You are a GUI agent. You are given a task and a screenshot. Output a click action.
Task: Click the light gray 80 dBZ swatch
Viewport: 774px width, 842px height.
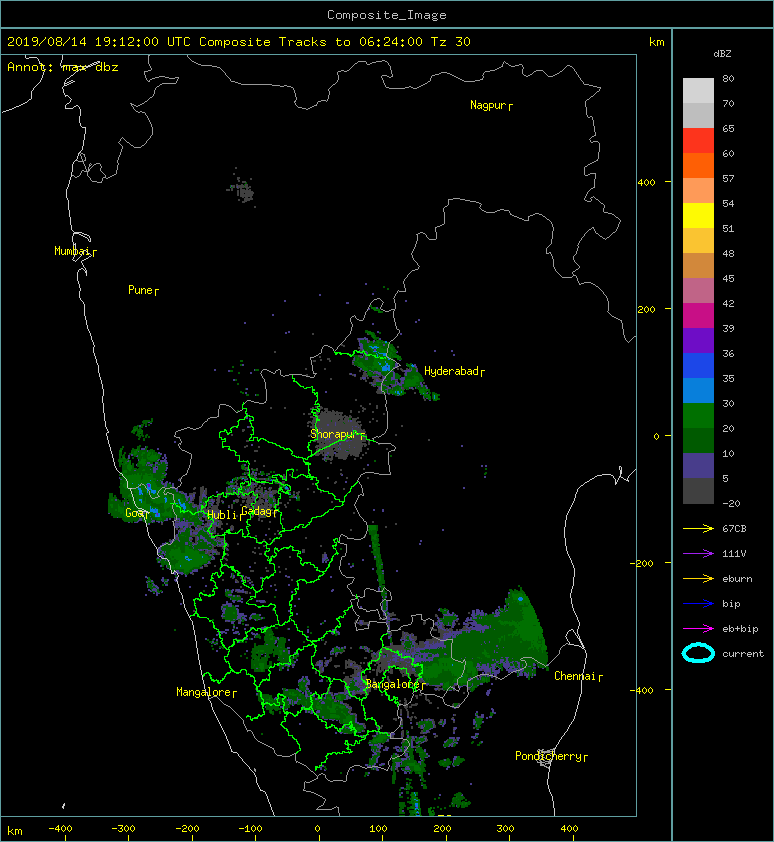tap(698, 90)
